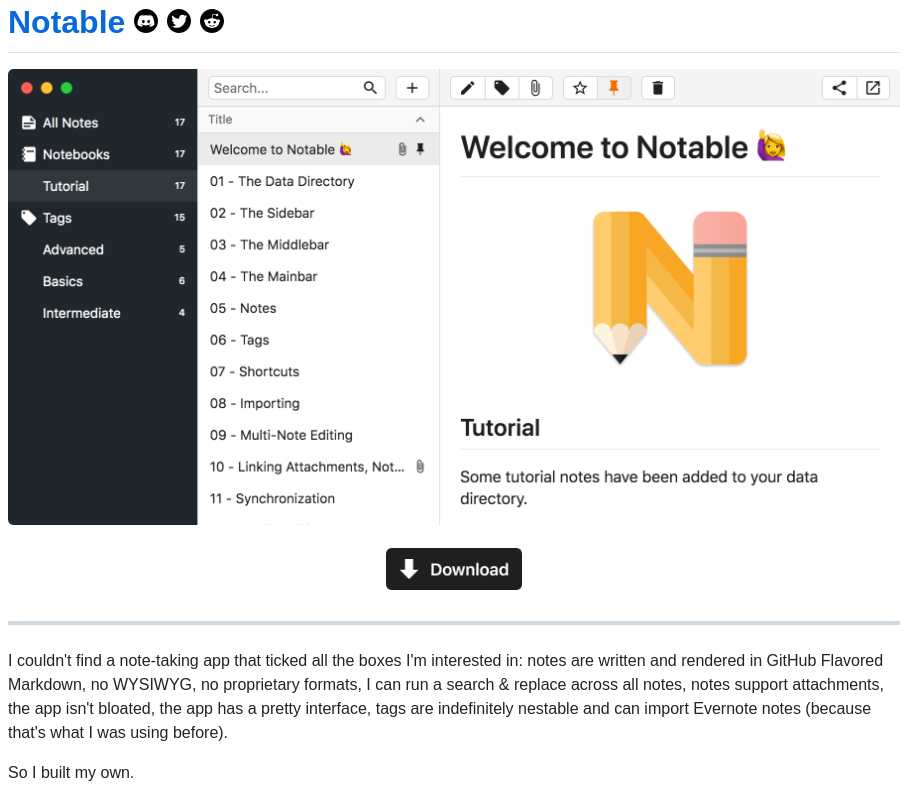The height and width of the screenshot is (790, 906).
Task: Collapse the Title sort chevron
Action: pos(420,119)
